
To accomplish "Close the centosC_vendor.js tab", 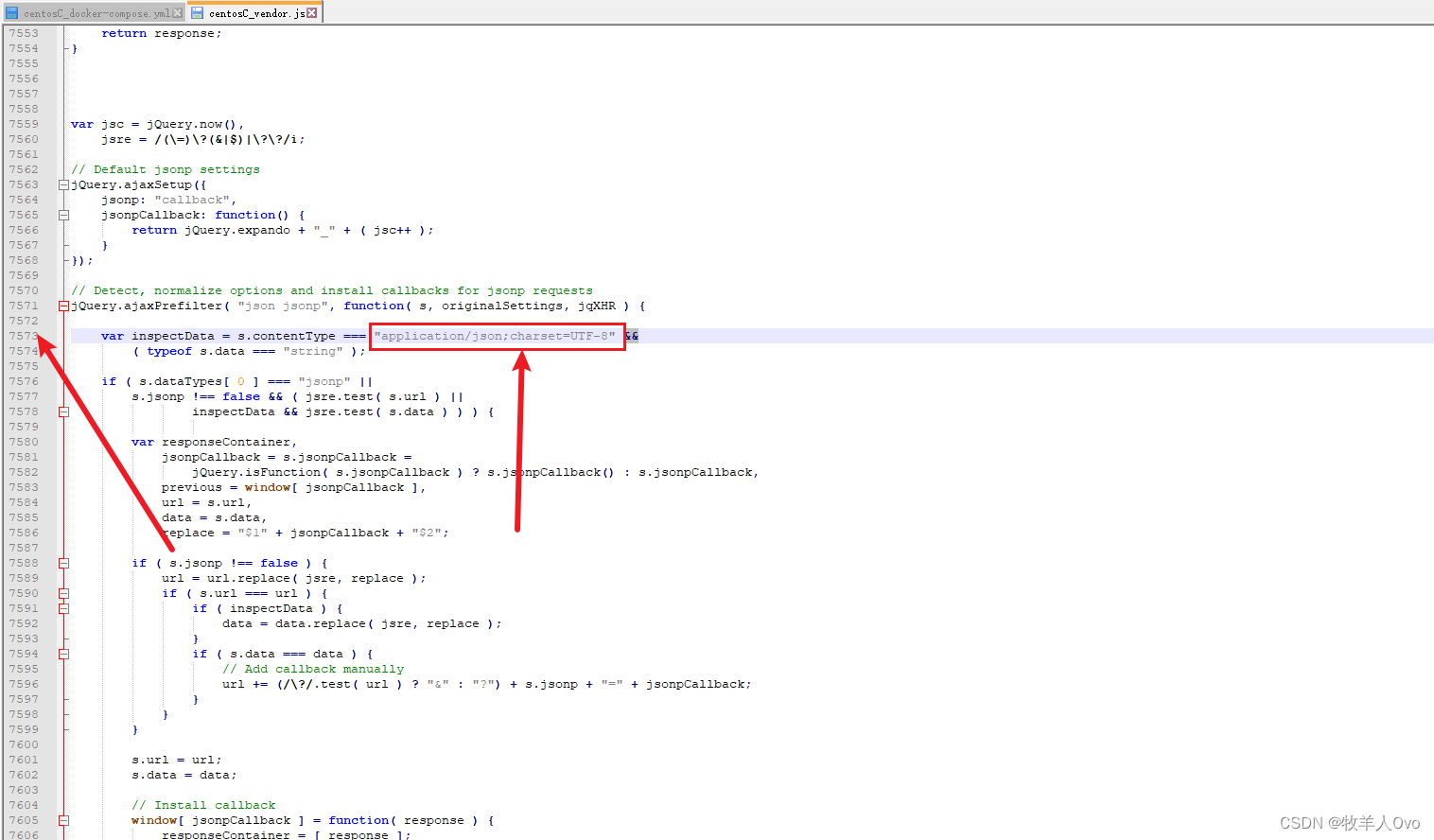I will [312, 13].
